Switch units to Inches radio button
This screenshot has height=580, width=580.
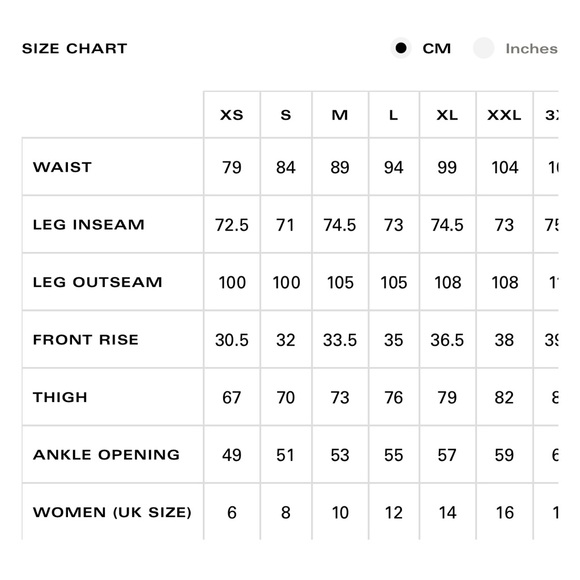point(483,48)
